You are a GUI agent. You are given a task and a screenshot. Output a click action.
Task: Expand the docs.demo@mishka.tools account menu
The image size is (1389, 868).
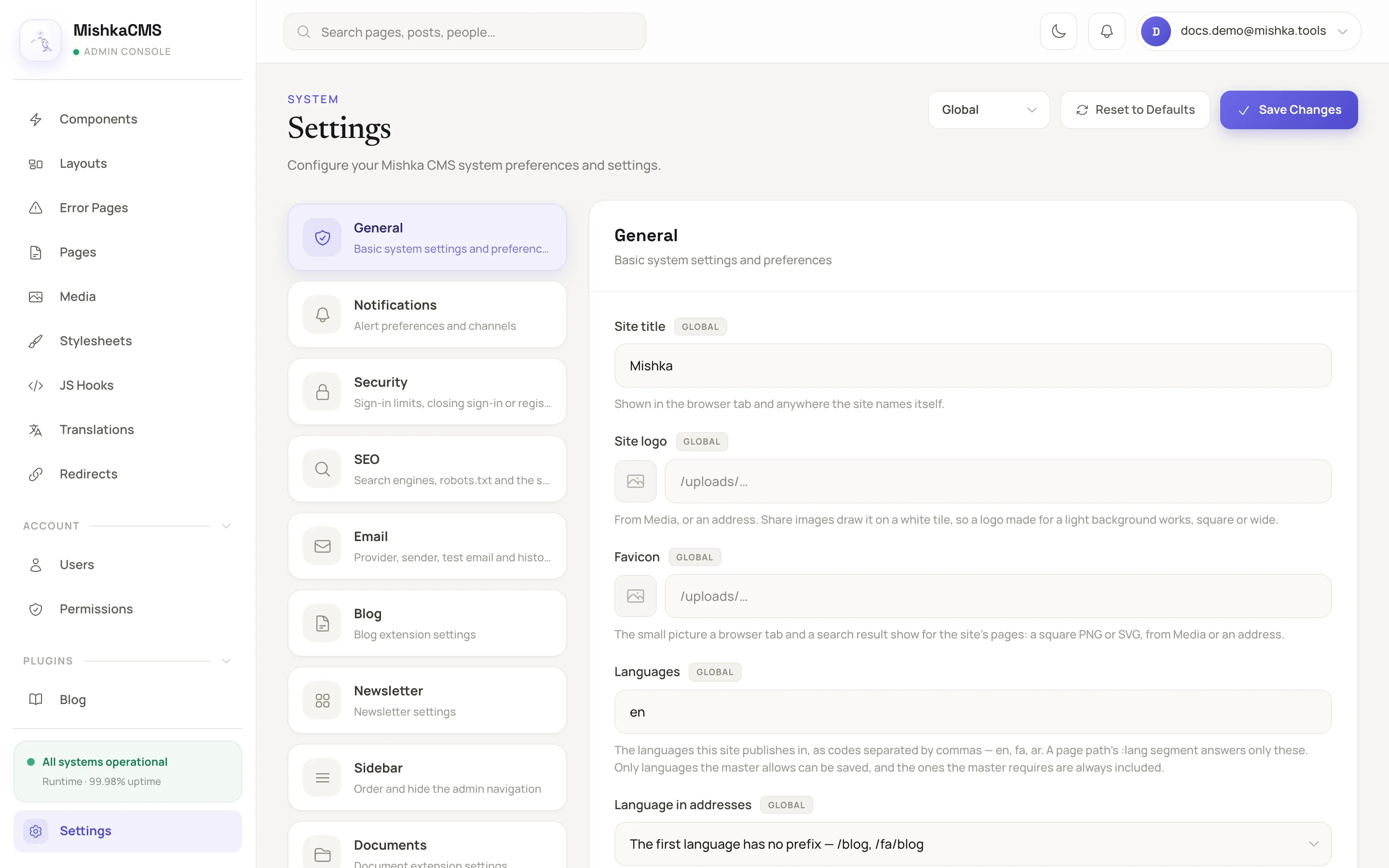click(x=1248, y=31)
